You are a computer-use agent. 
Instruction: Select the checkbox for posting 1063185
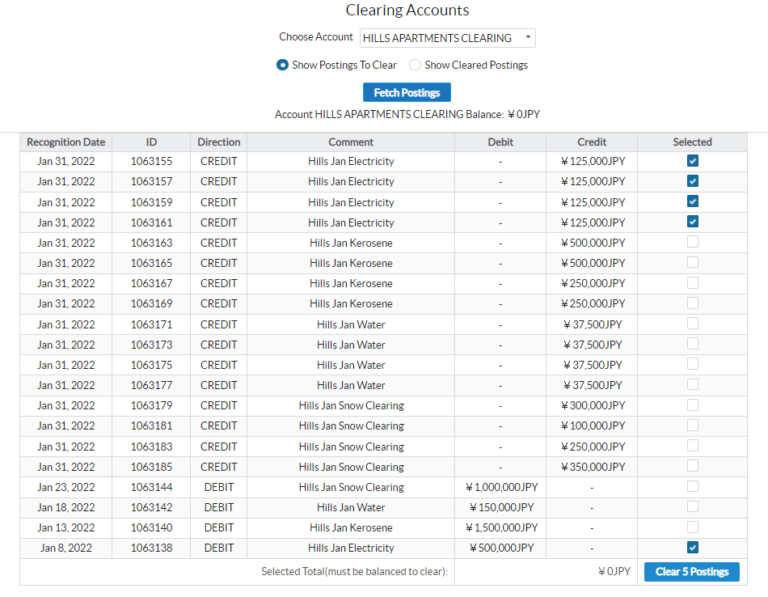point(692,466)
